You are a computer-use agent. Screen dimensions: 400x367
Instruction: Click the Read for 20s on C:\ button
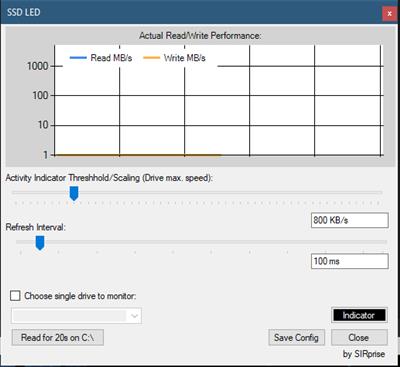point(58,337)
